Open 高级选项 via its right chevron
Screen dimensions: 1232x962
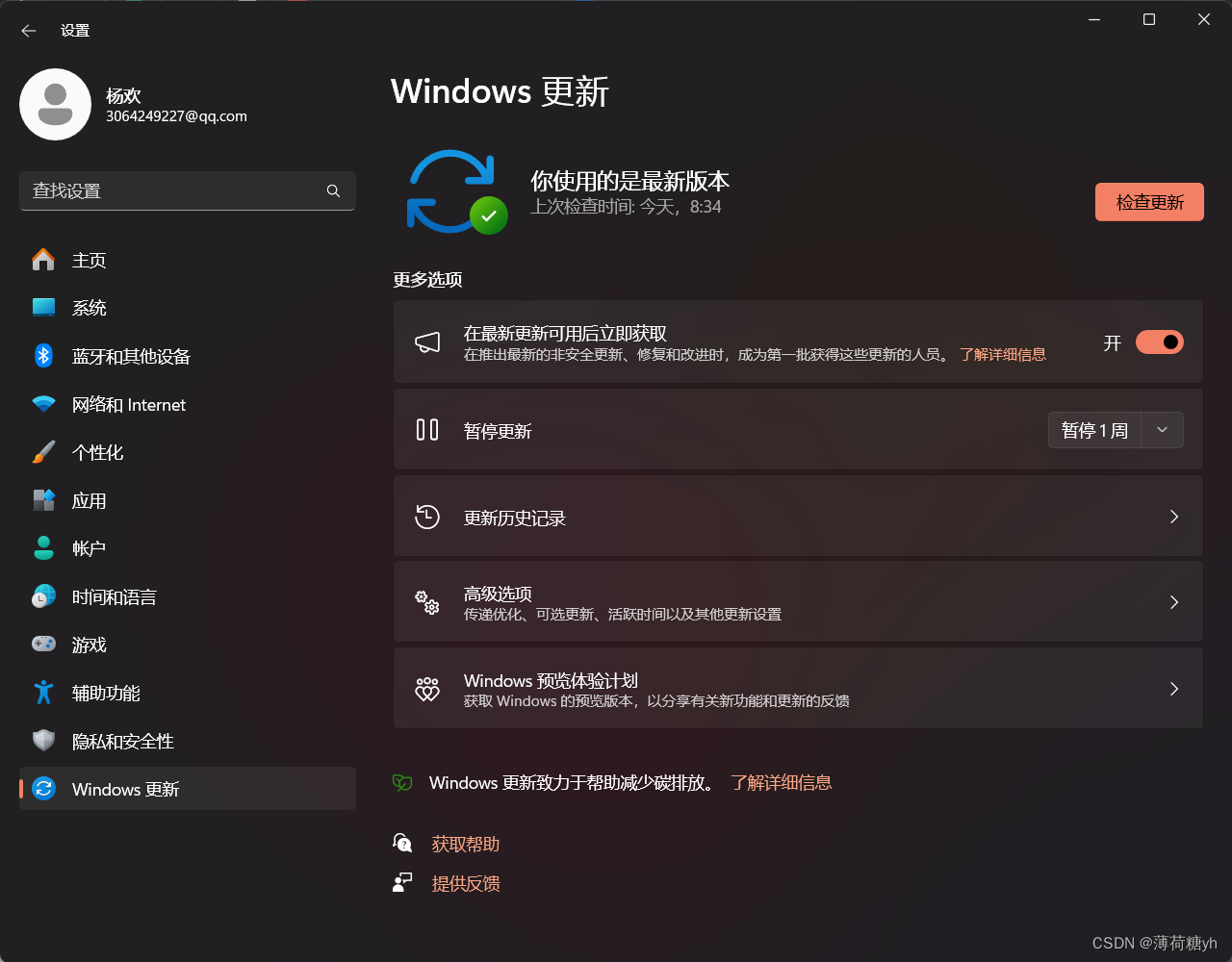pos(1173,602)
